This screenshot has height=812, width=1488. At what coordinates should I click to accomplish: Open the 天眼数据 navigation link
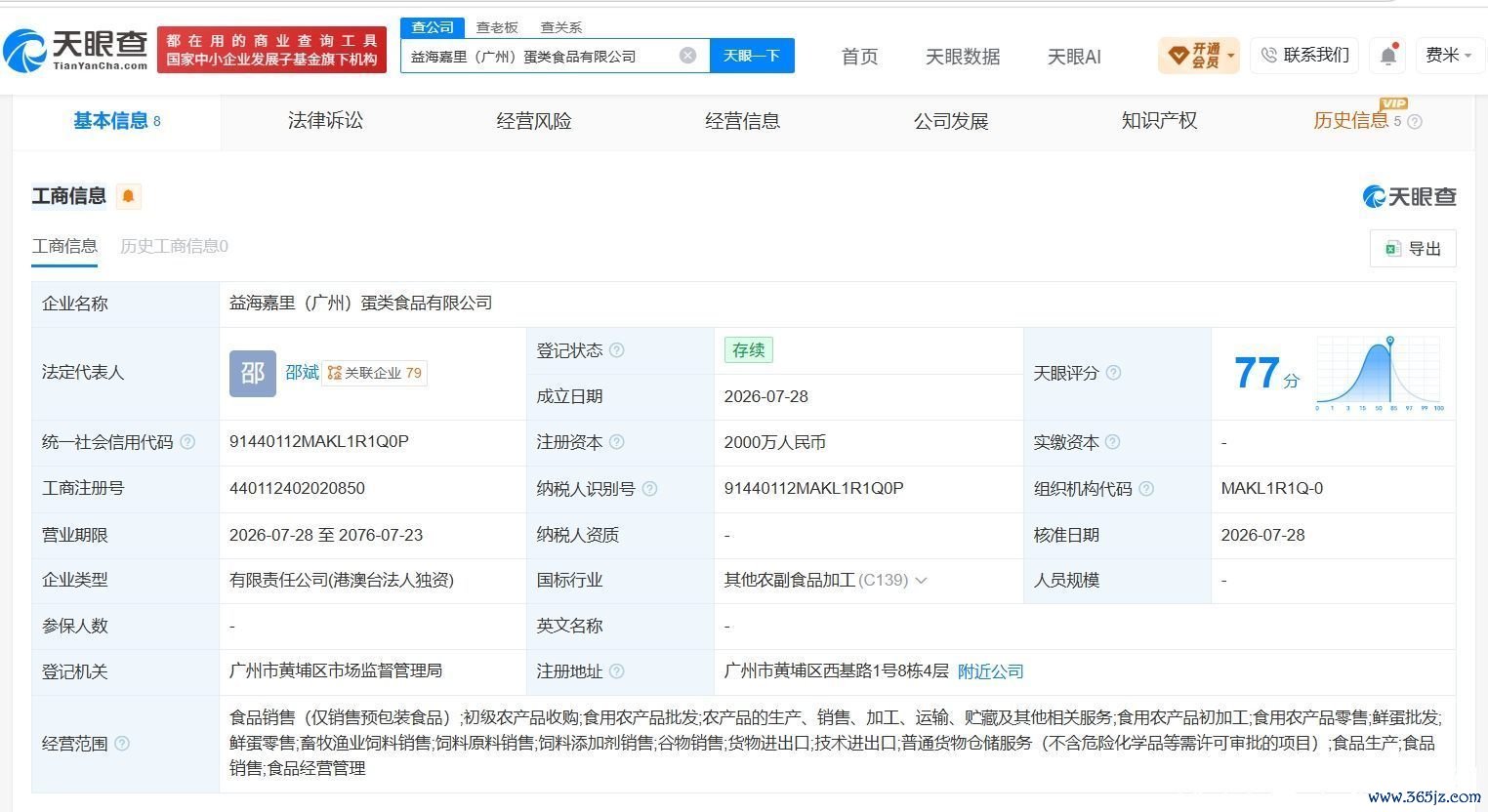(963, 57)
